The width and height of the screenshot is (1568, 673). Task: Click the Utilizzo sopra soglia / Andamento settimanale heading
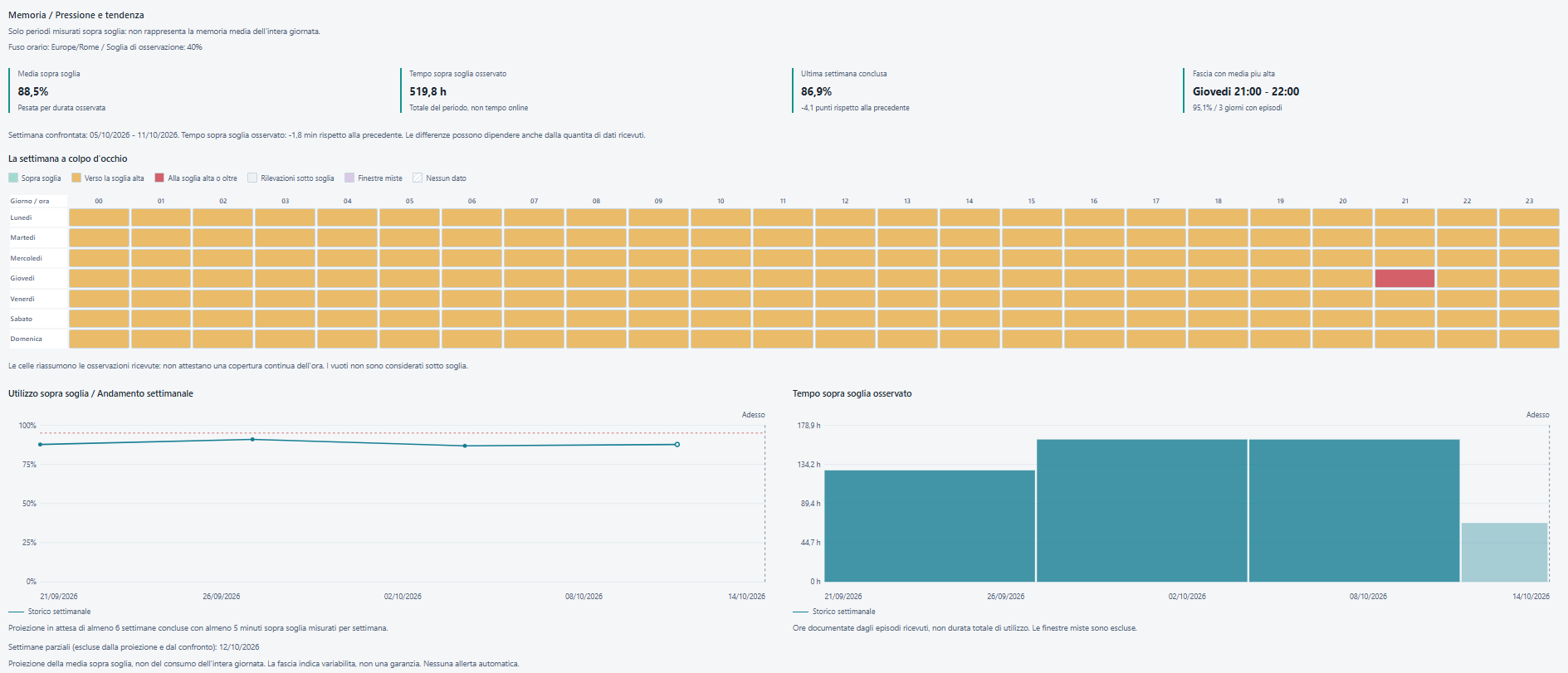(100, 393)
